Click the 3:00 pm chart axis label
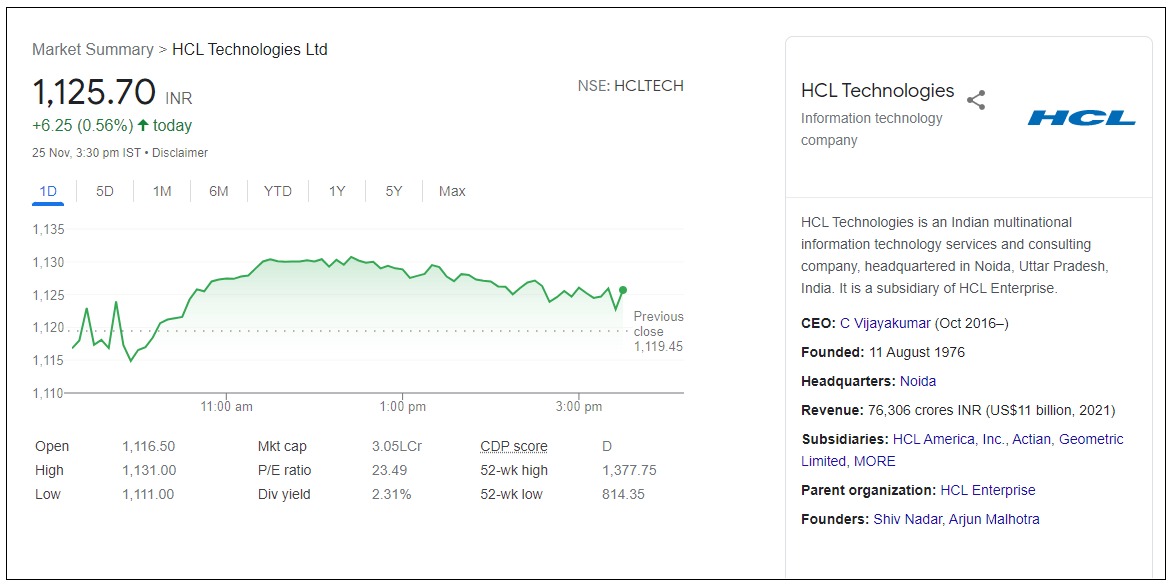 point(580,407)
